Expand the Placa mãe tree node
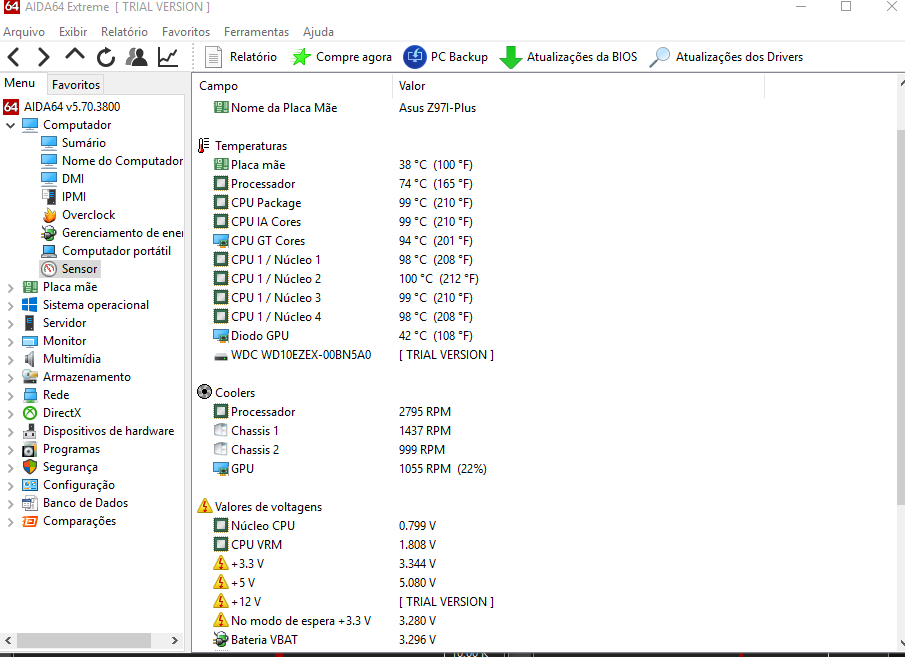This screenshot has height=657, width=905. tap(10, 287)
